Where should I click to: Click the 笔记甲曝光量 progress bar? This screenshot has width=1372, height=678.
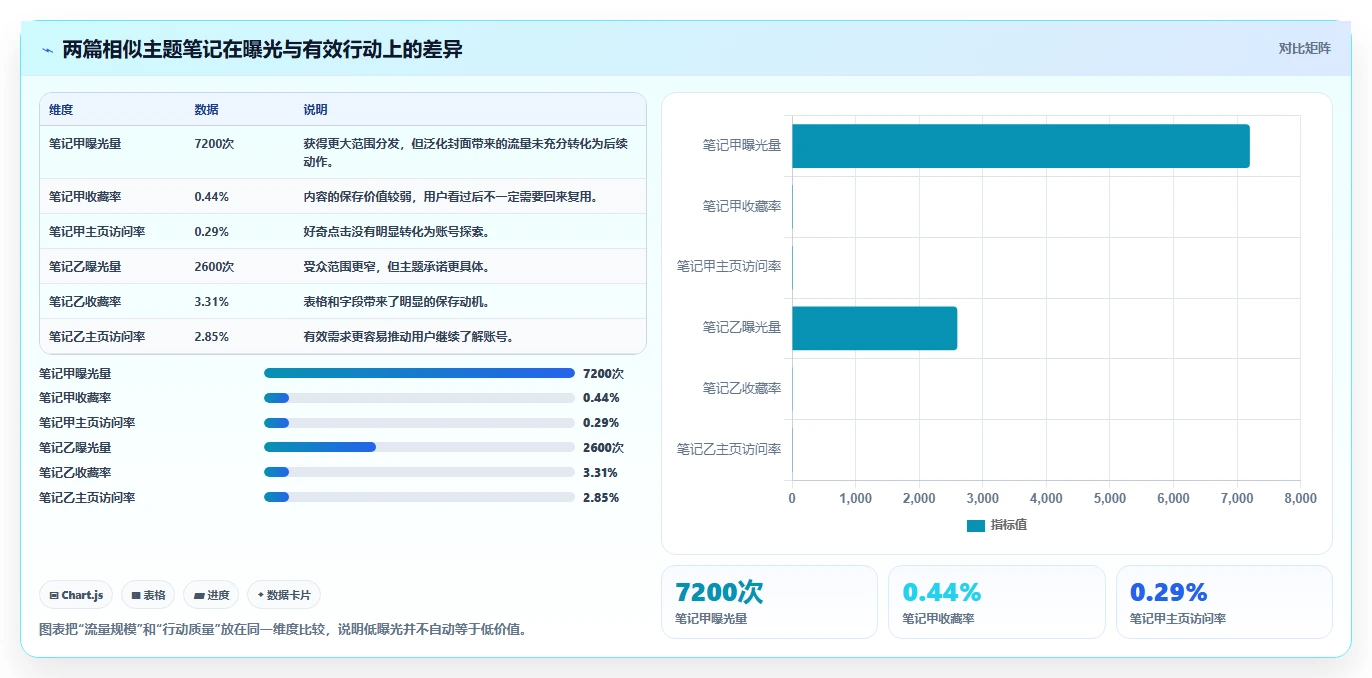point(419,373)
